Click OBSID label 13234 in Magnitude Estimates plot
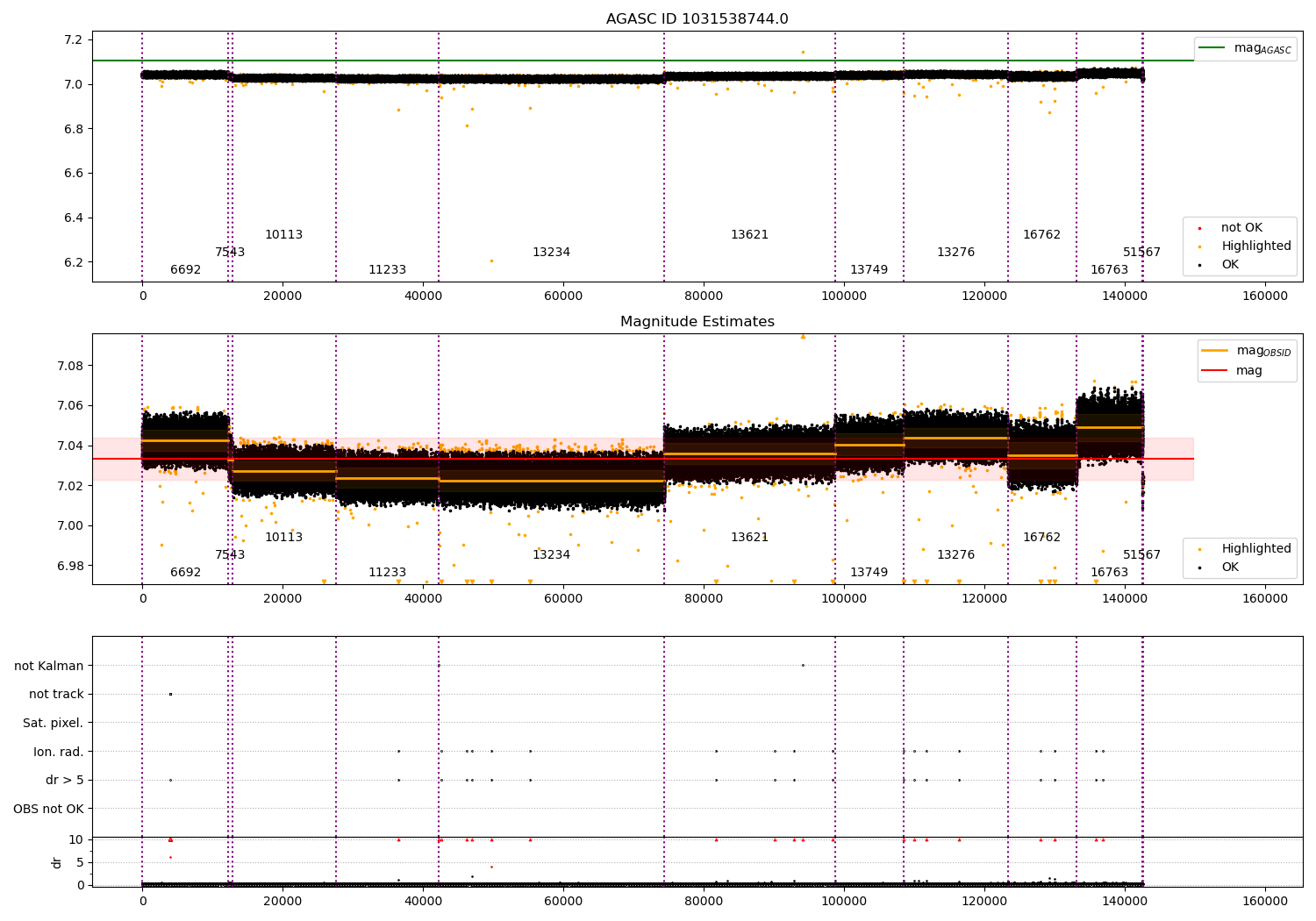The height and width of the screenshot is (921, 1316). tap(551, 555)
